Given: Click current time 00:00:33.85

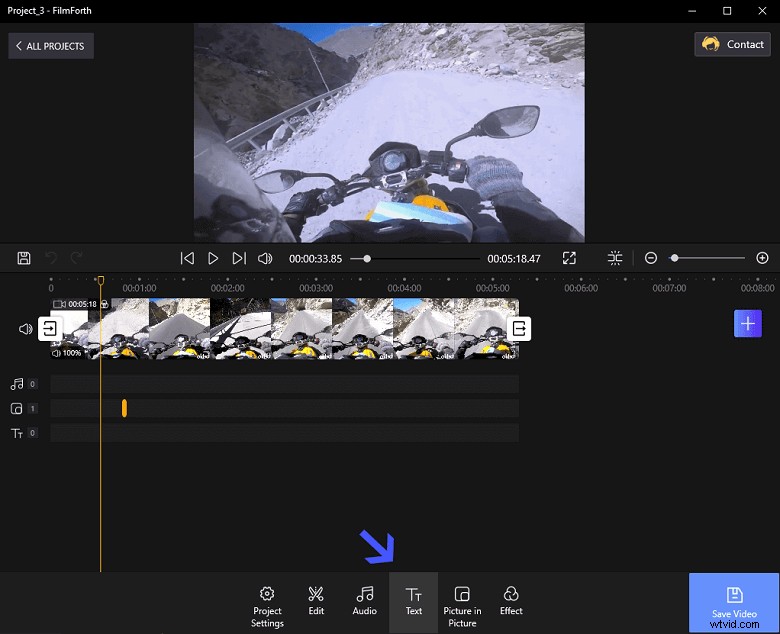Looking at the screenshot, I should (x=315, y=259).
